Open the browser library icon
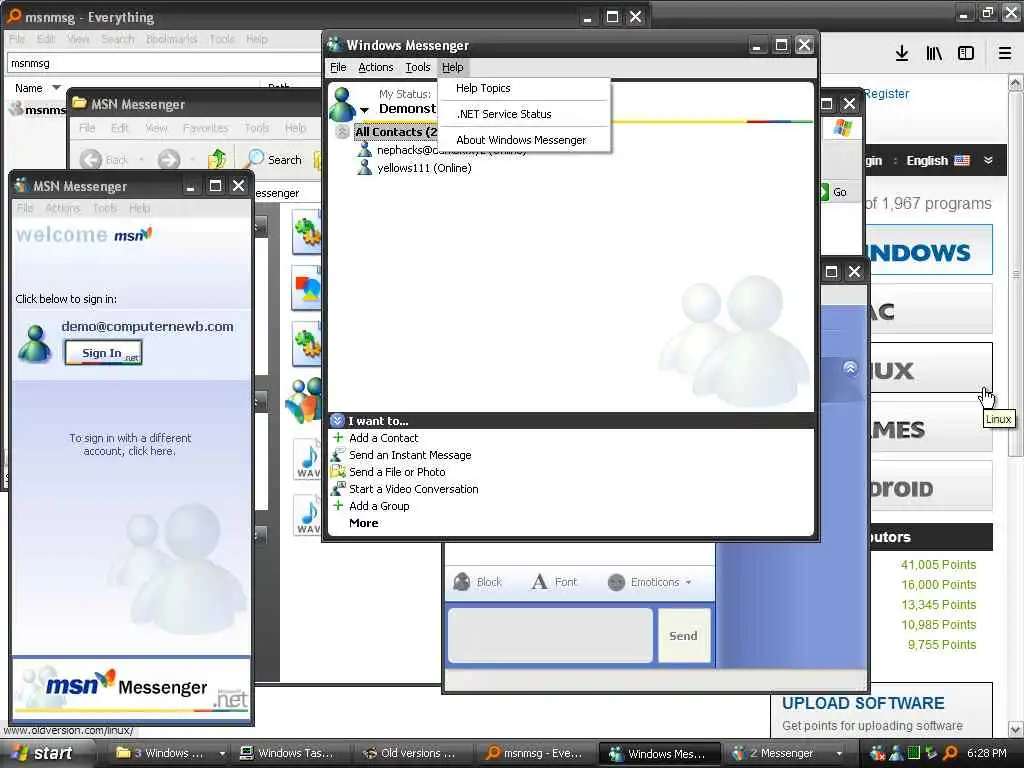The width and height of the screenshot is (1024, 768). coord(934,54)
